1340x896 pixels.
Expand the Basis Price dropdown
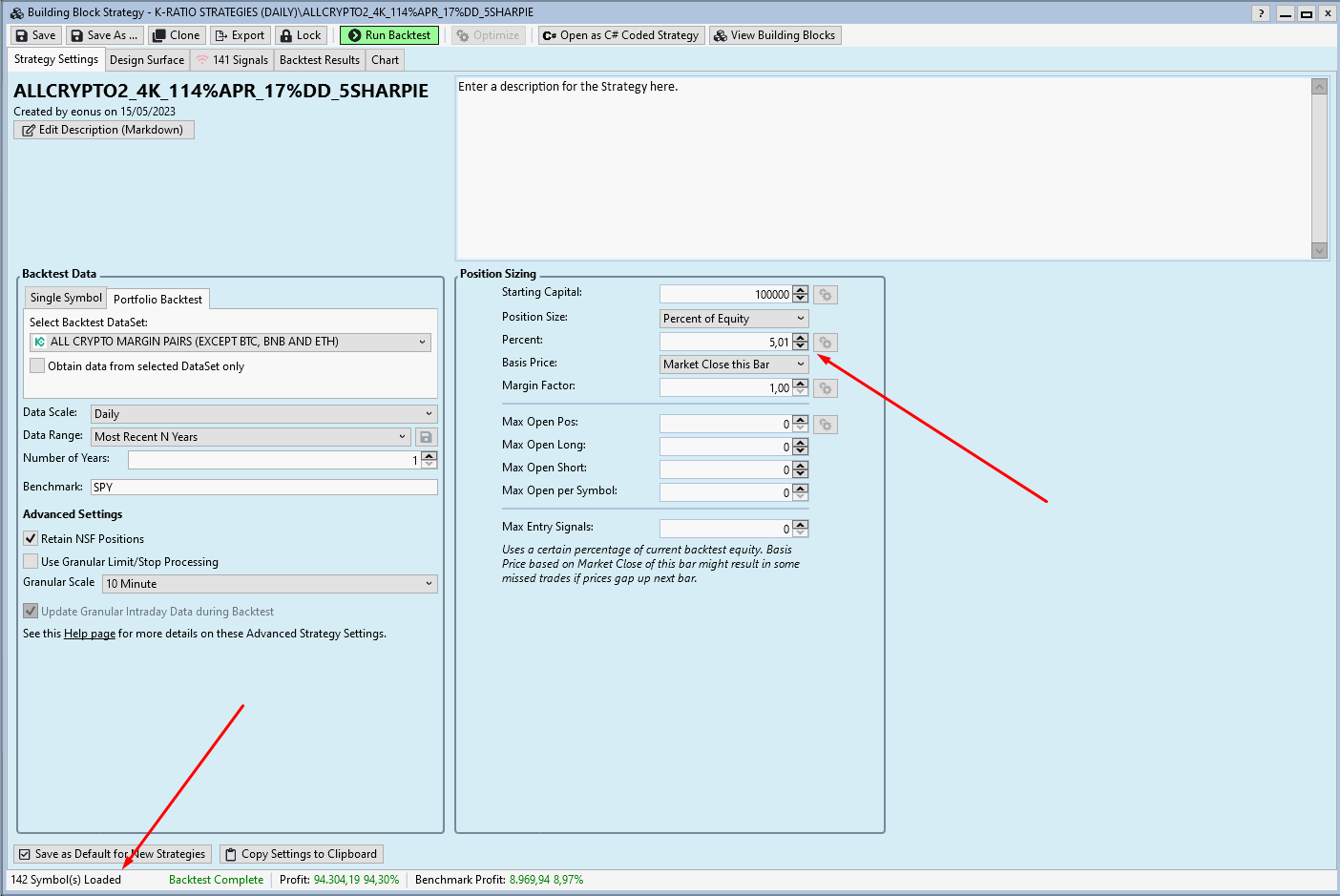(734, 365)
